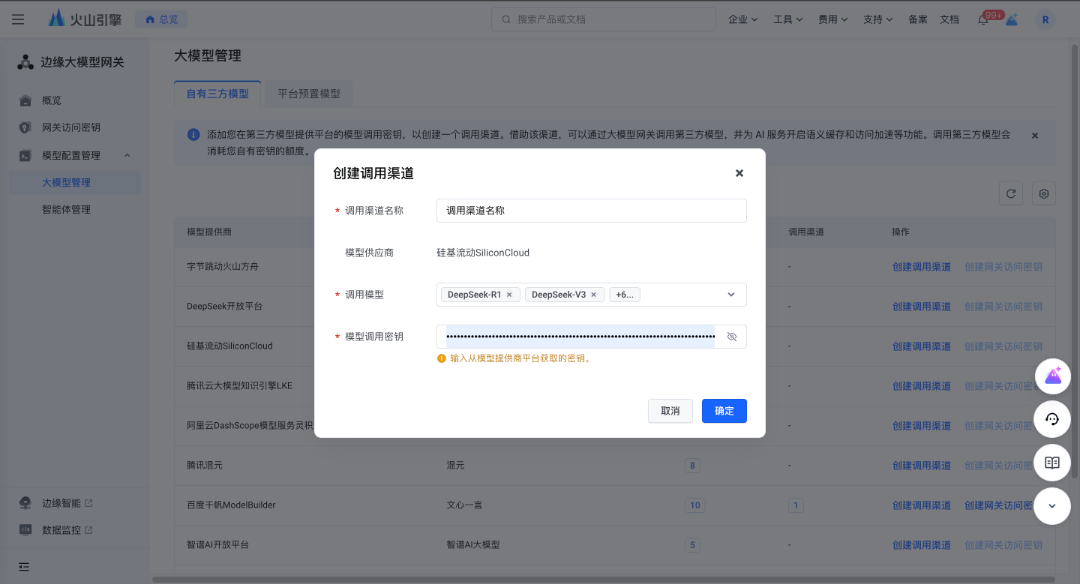Dismiss the blue info banner
Image resolution: width=1080 pixels, height=584 pixels.
[x=1035, y=136]
